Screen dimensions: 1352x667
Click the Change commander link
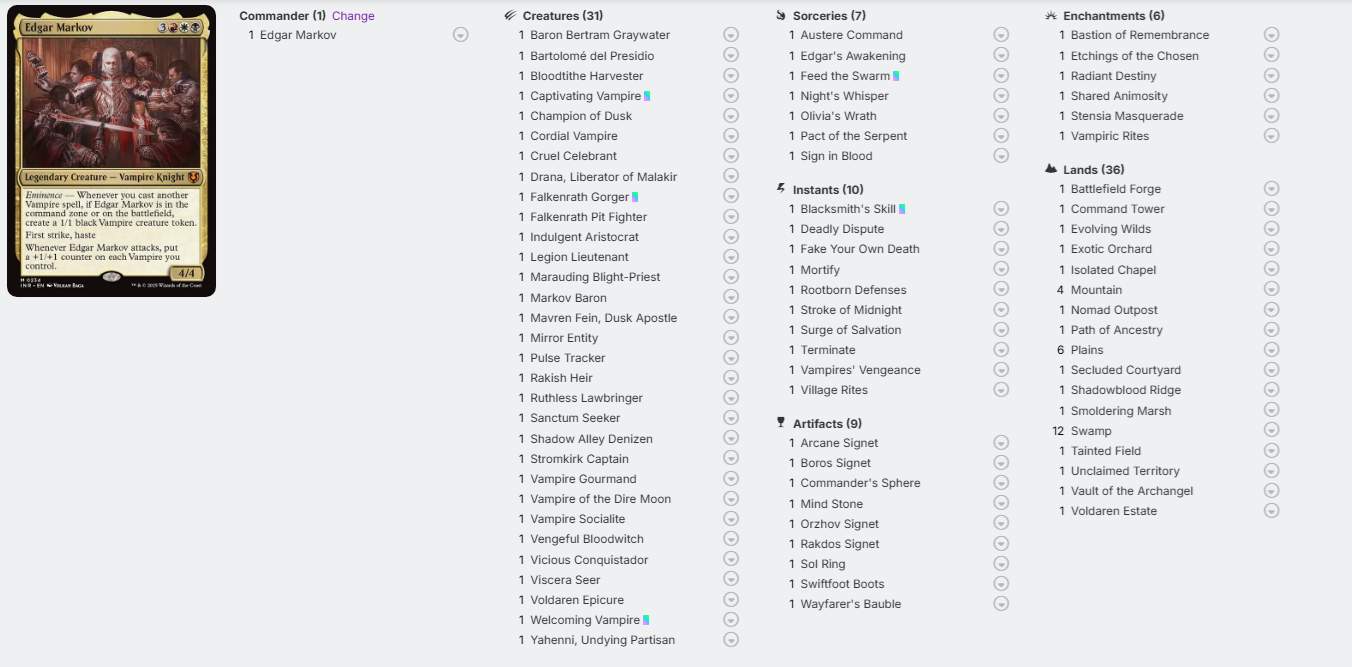pos(353,16)
